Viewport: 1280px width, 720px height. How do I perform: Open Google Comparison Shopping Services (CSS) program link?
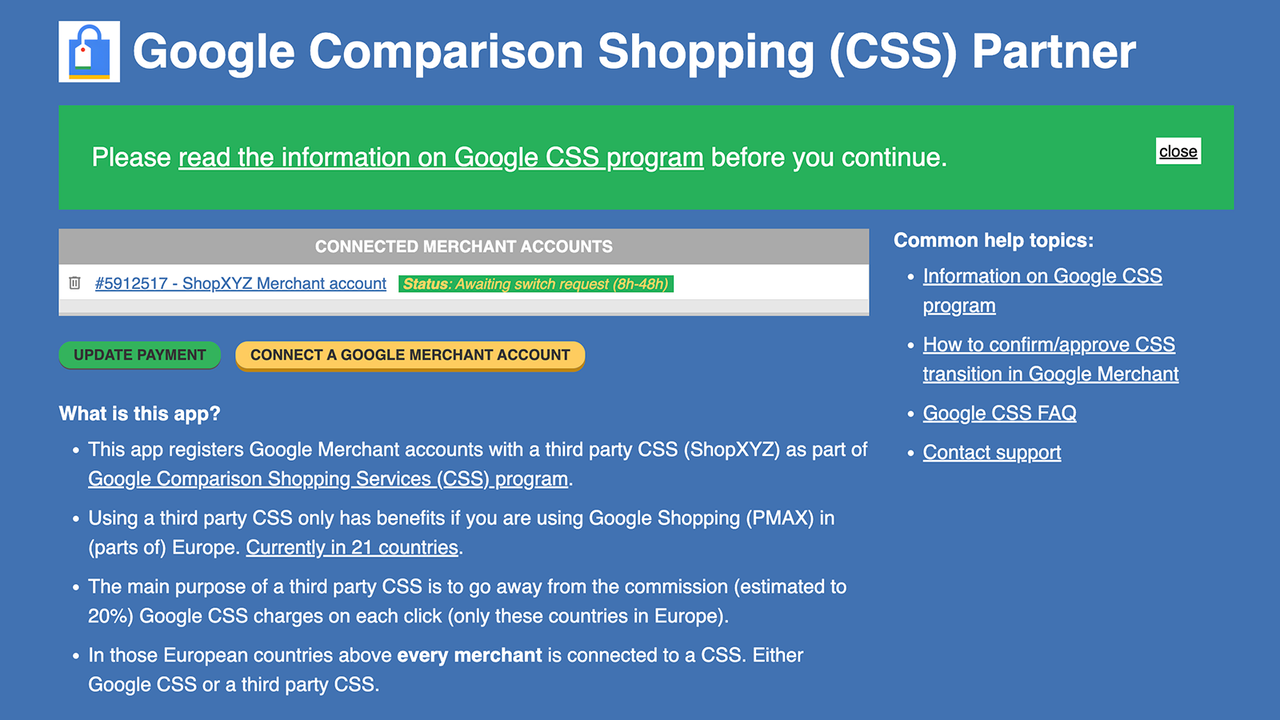tap(326, 478)
